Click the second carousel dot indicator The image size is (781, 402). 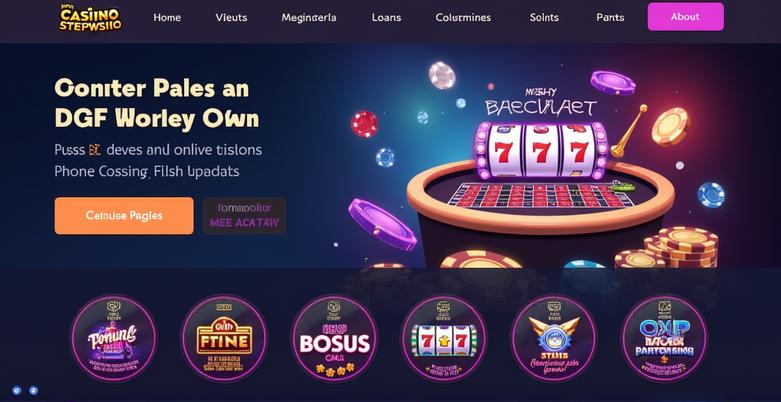(33, 390)
